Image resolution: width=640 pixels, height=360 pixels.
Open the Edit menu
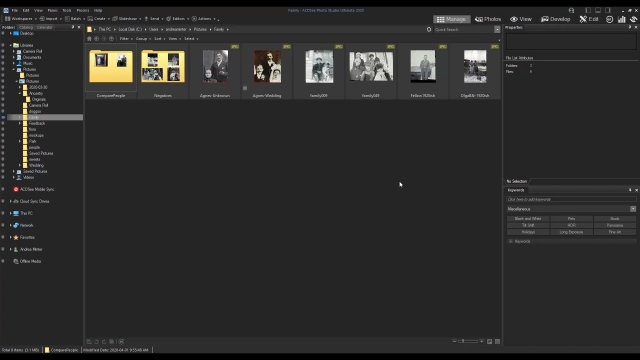click(26, 11)
